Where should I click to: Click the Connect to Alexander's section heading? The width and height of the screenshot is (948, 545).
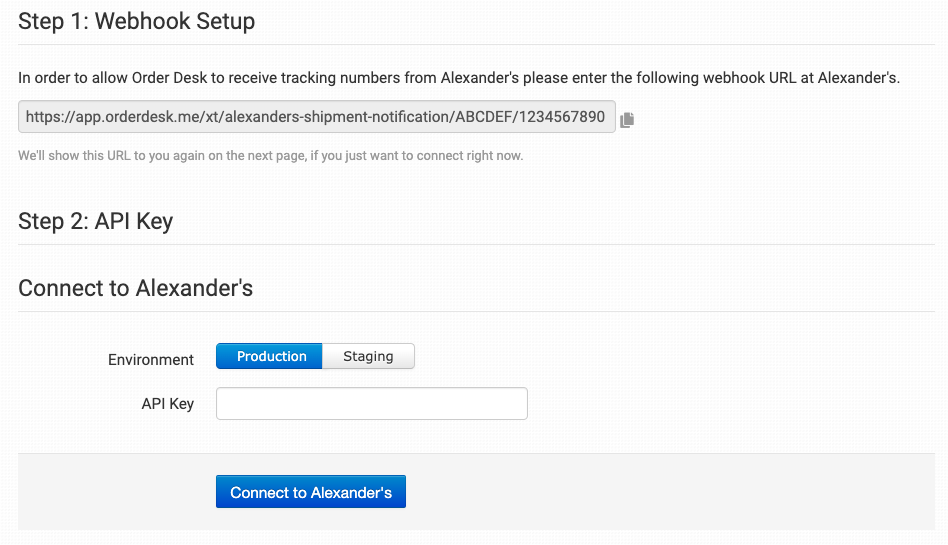[x=135, y=289]
